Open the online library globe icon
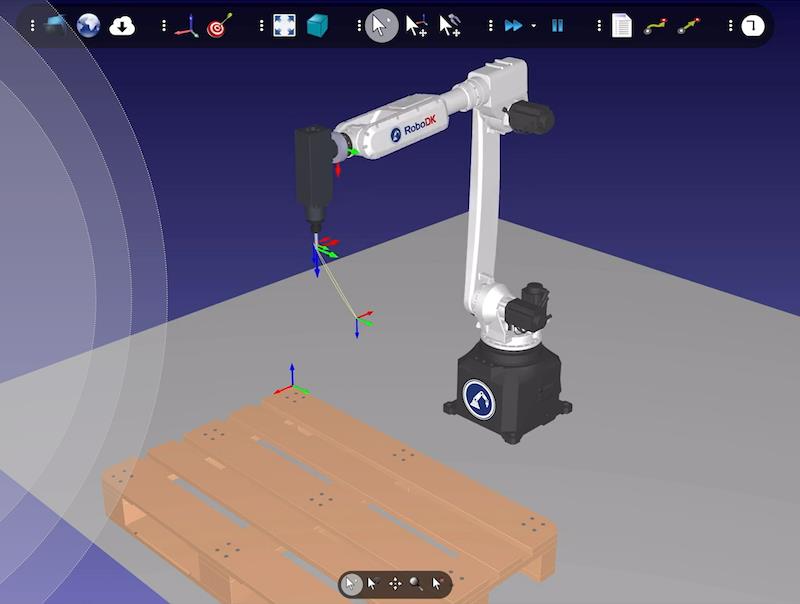The width and height of the screenshot is (800, 604). [88, 26]
